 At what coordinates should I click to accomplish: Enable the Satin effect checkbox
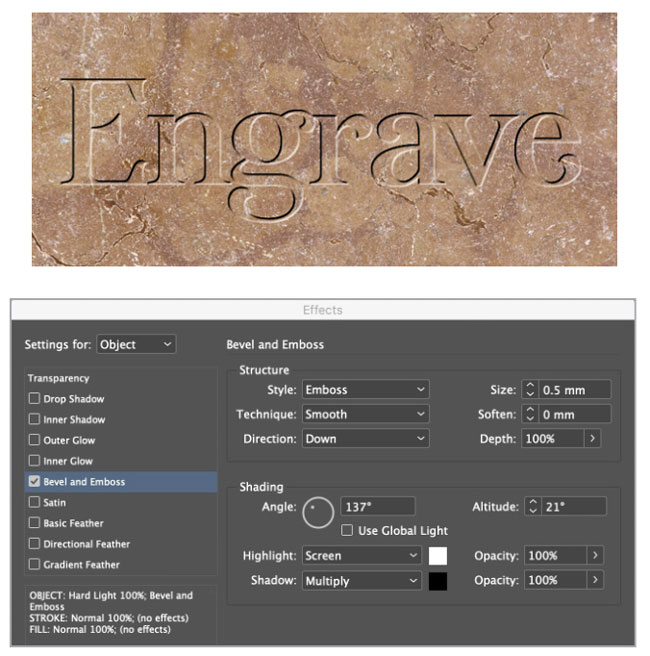[34, 502]
